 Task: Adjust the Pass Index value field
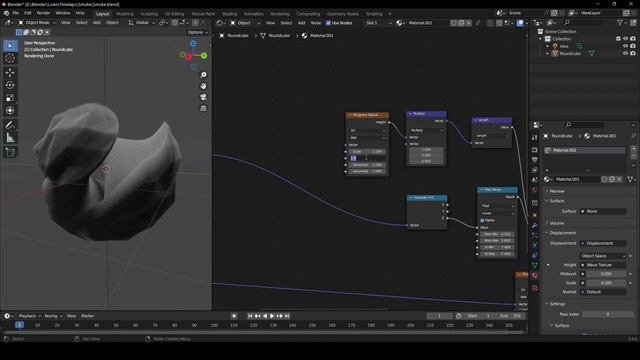coord(607,314)
